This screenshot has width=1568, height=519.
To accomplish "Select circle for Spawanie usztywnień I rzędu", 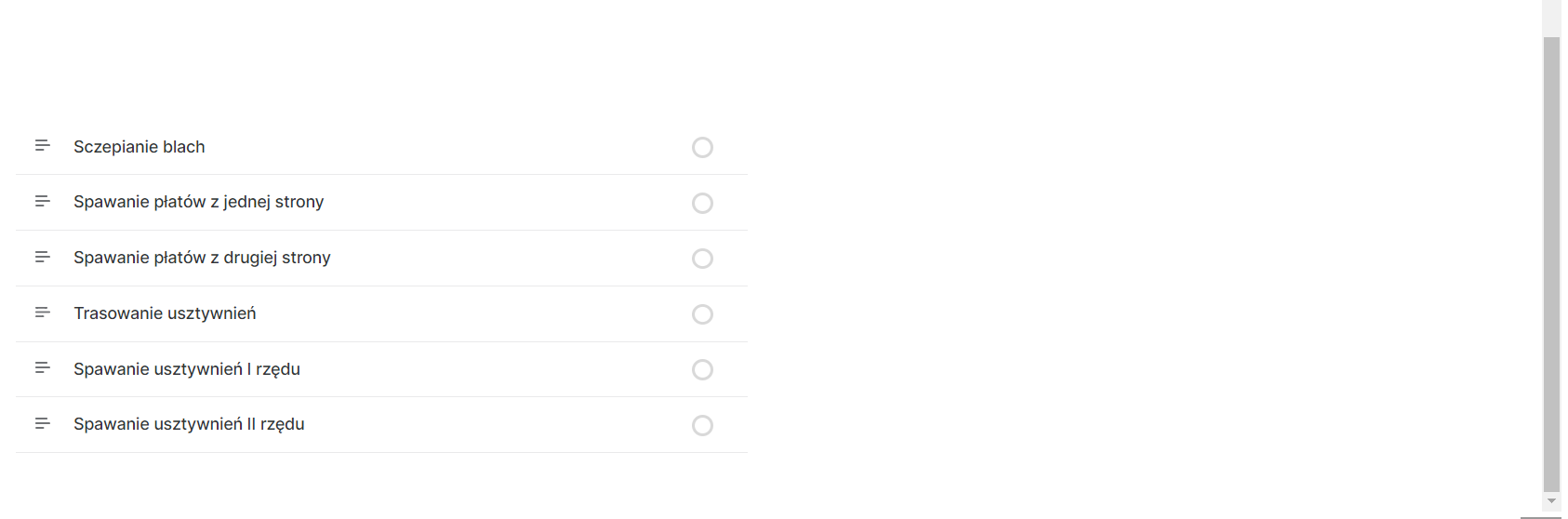I will [702, 370].
